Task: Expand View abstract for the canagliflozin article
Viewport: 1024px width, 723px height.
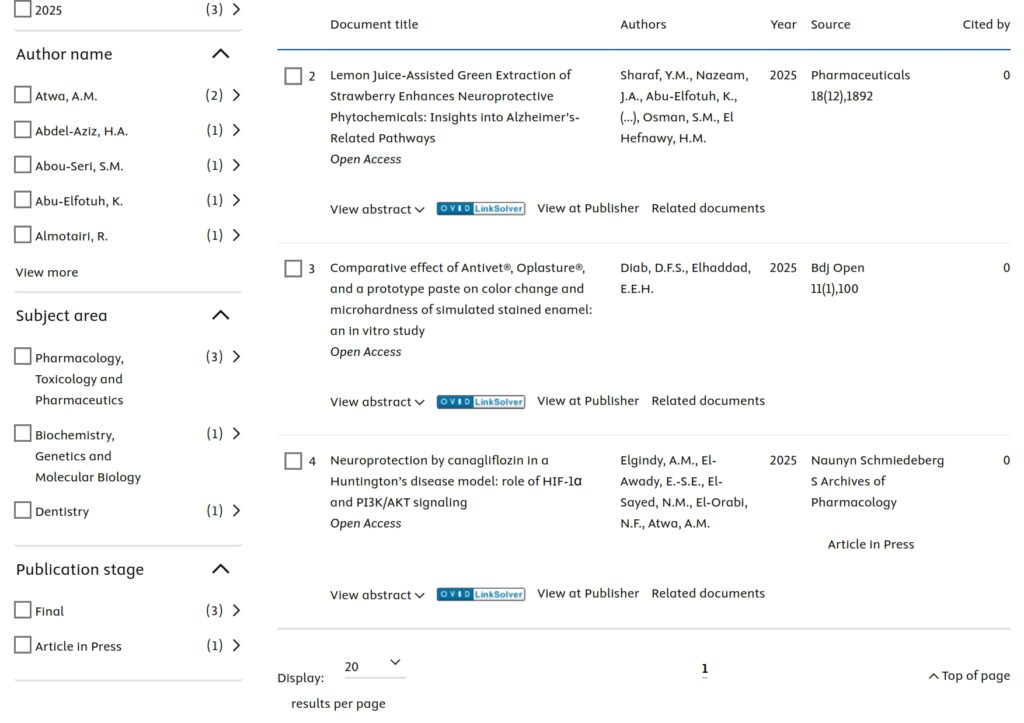Action: [x=377, y=595]
